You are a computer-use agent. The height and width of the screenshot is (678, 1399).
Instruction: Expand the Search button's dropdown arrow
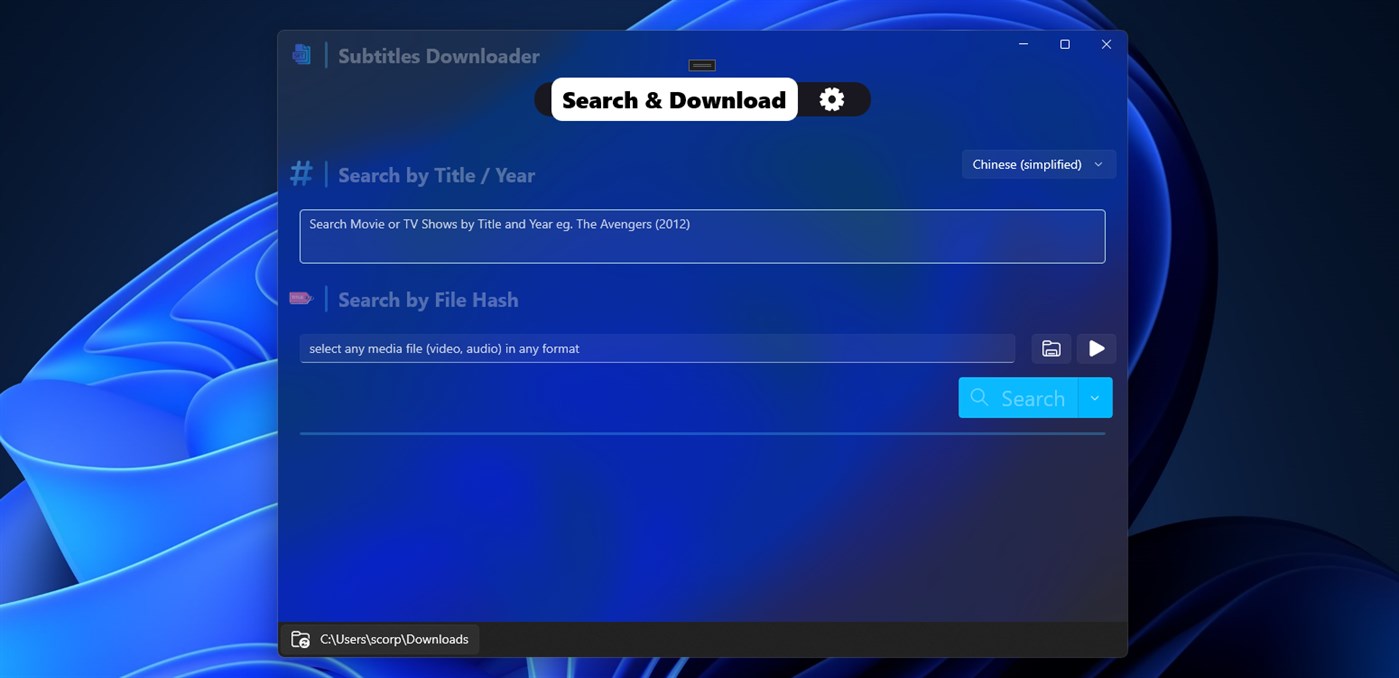tap(1096, 397)
